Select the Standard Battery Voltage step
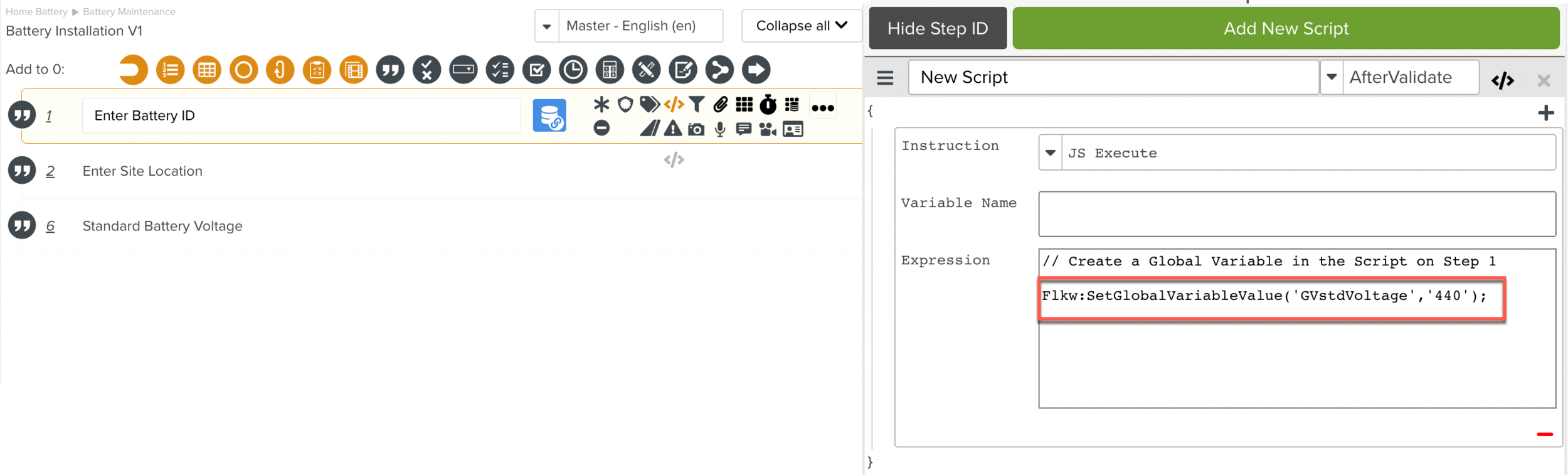This screenshot has height=475, width=1568. coord(162,226)
